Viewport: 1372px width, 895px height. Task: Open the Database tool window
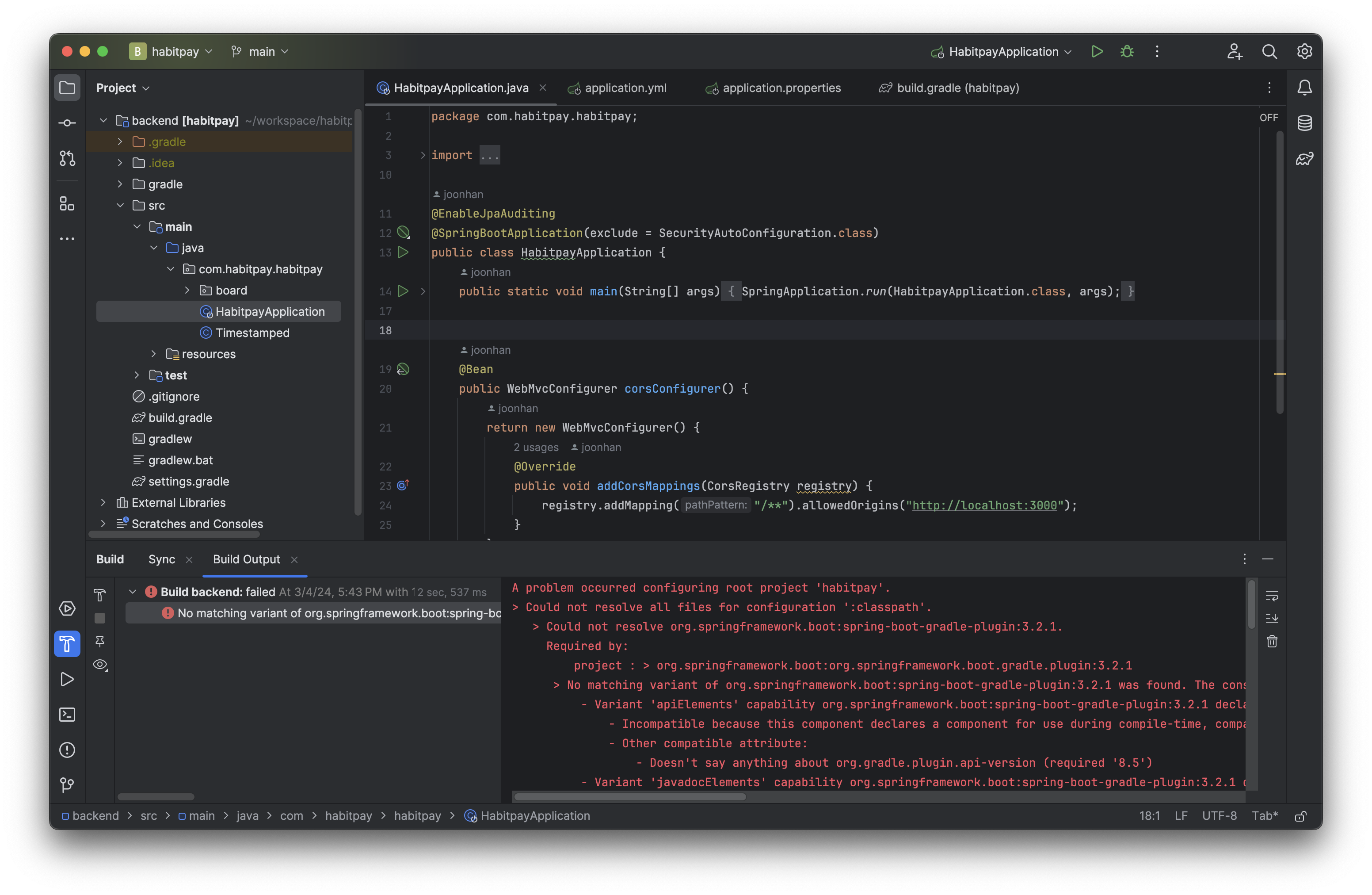[x=1304, y=123]
